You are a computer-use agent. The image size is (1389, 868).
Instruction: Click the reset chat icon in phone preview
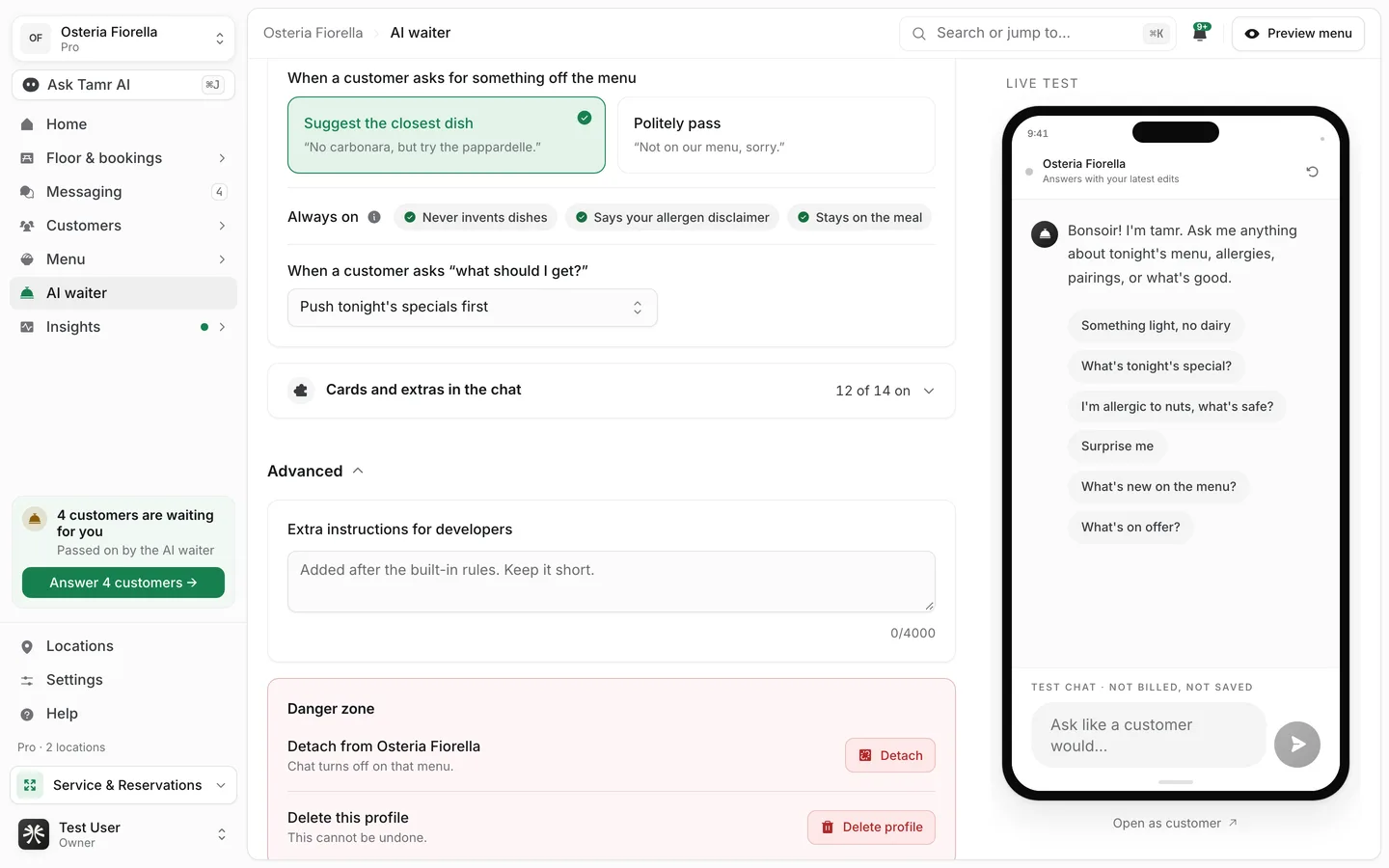(x=1312, y=172)
